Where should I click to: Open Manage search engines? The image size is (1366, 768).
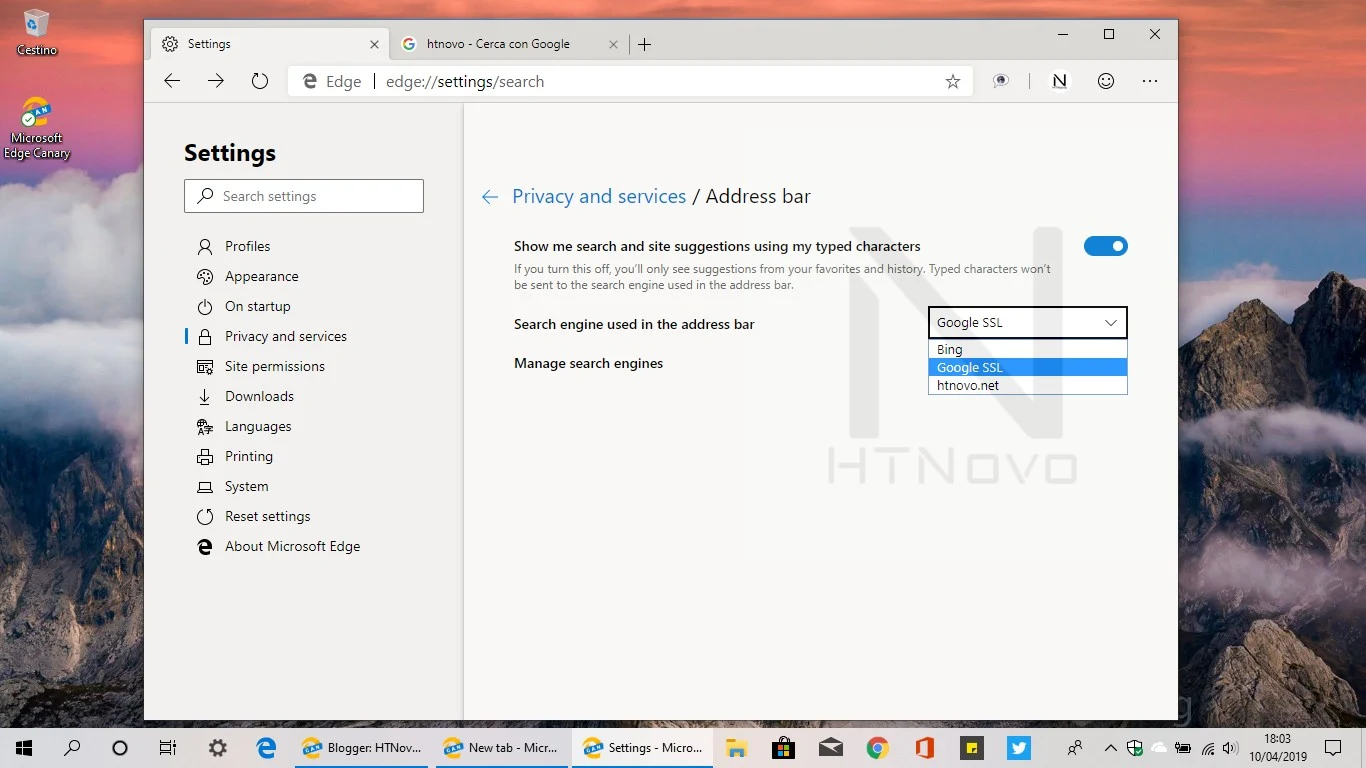(x=588, y=363)
